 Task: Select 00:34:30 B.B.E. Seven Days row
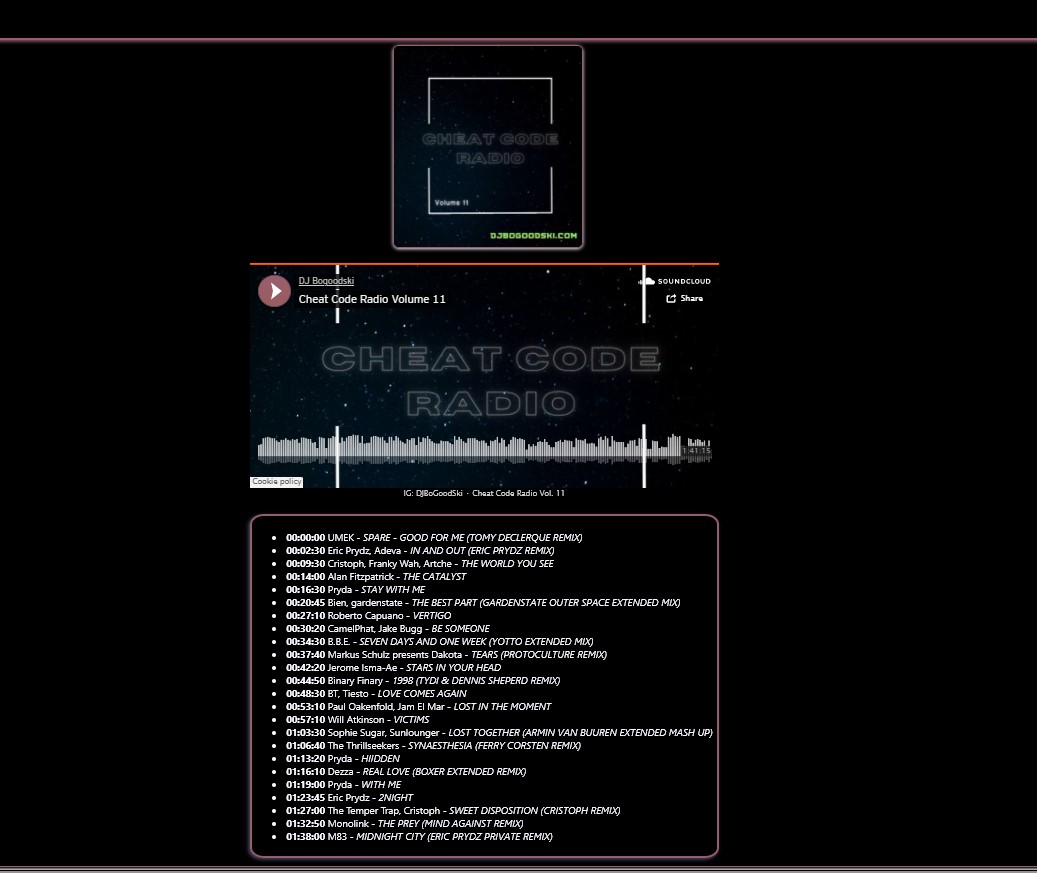coord(440,642)
